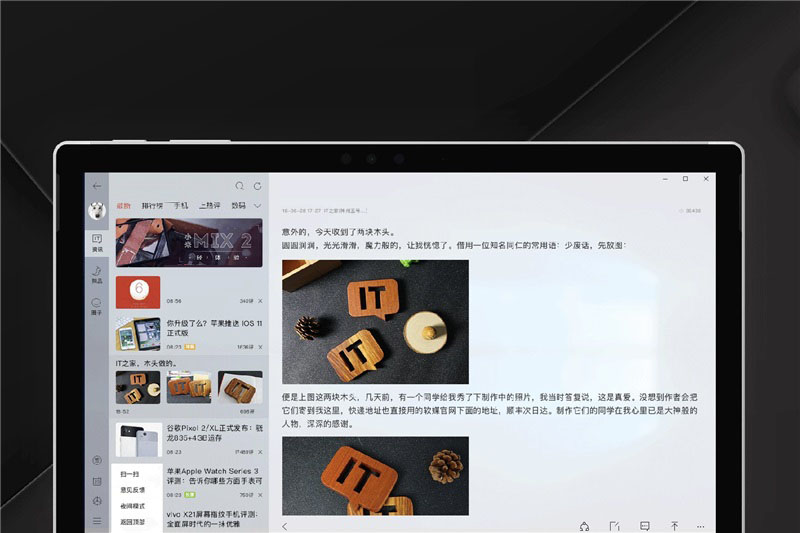The image size is (800, 533).
Task: Open the iOS 11 正式版 article
Action: point(214,328)
